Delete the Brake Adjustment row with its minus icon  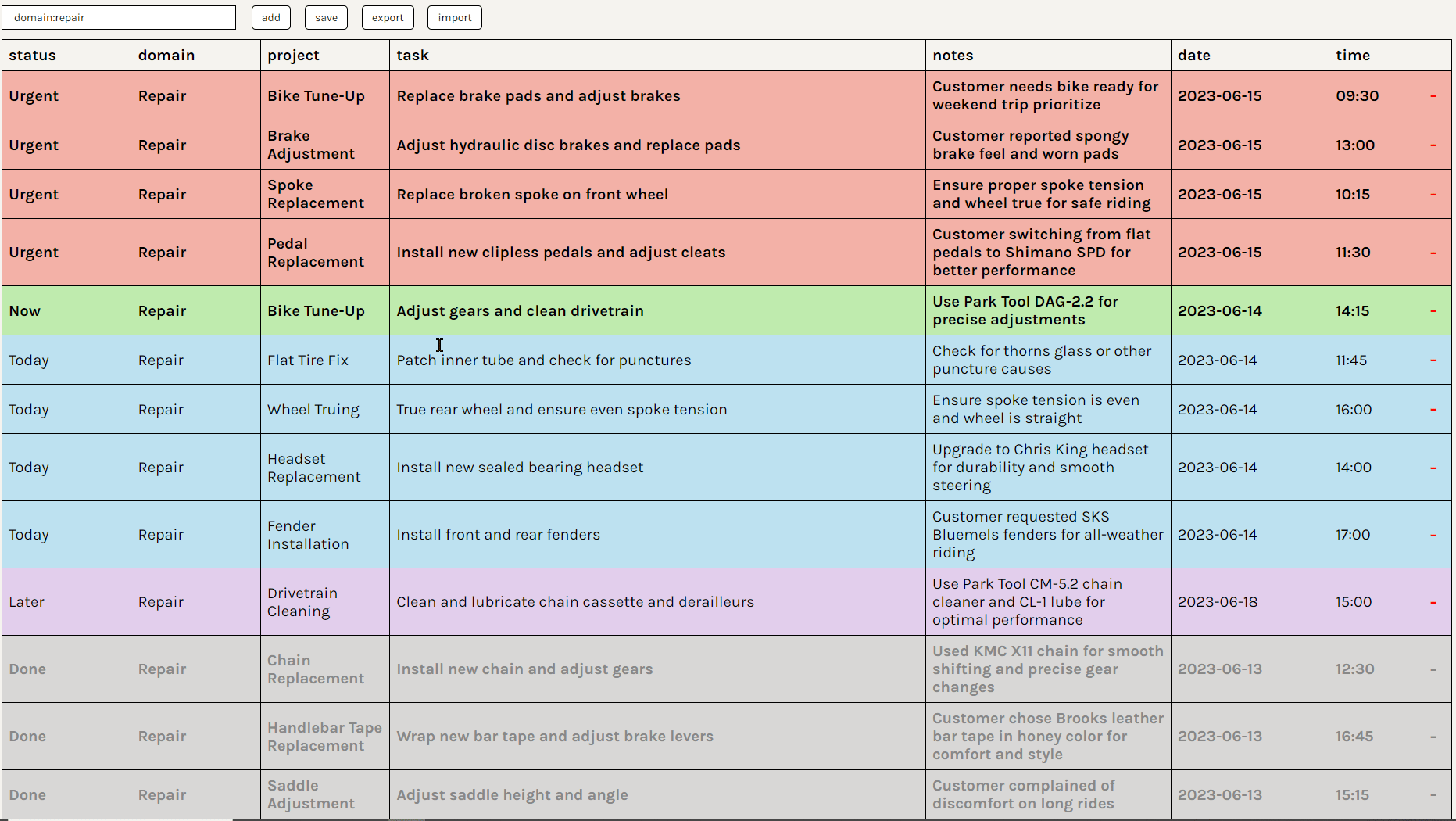[x=1433, y=145]
